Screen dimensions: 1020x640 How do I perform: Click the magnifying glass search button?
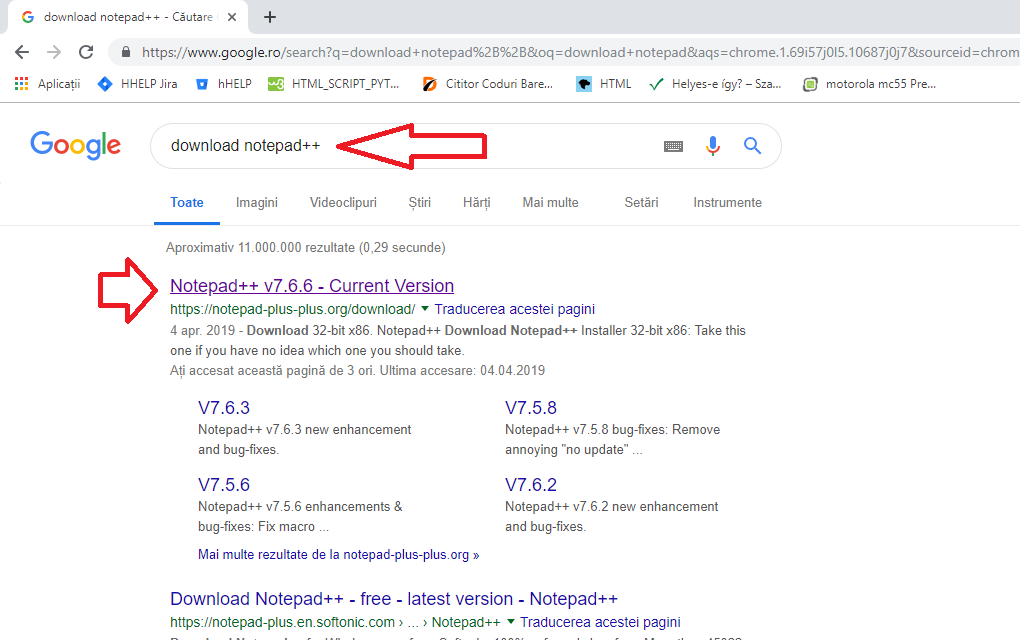(753, 146)
